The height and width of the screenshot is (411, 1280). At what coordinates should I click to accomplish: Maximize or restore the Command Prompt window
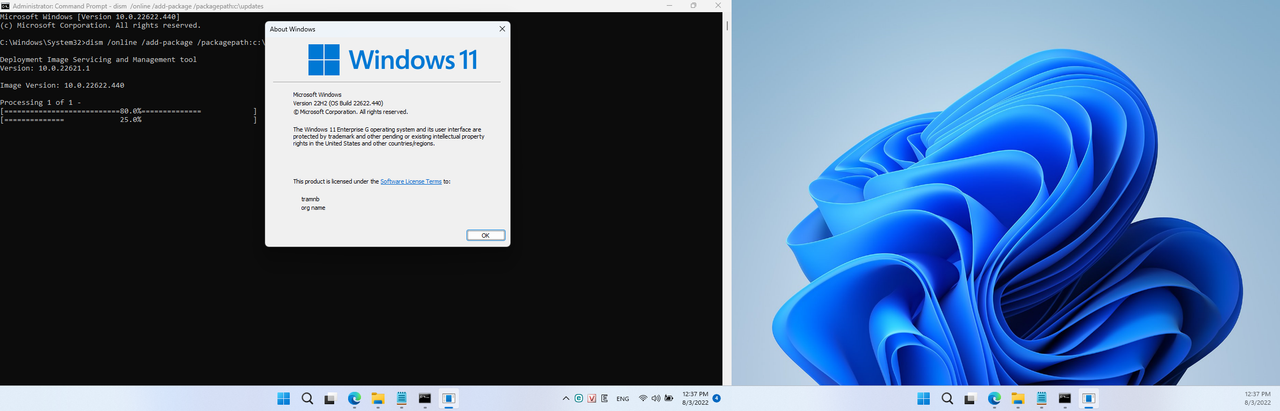tap(694, 5)
